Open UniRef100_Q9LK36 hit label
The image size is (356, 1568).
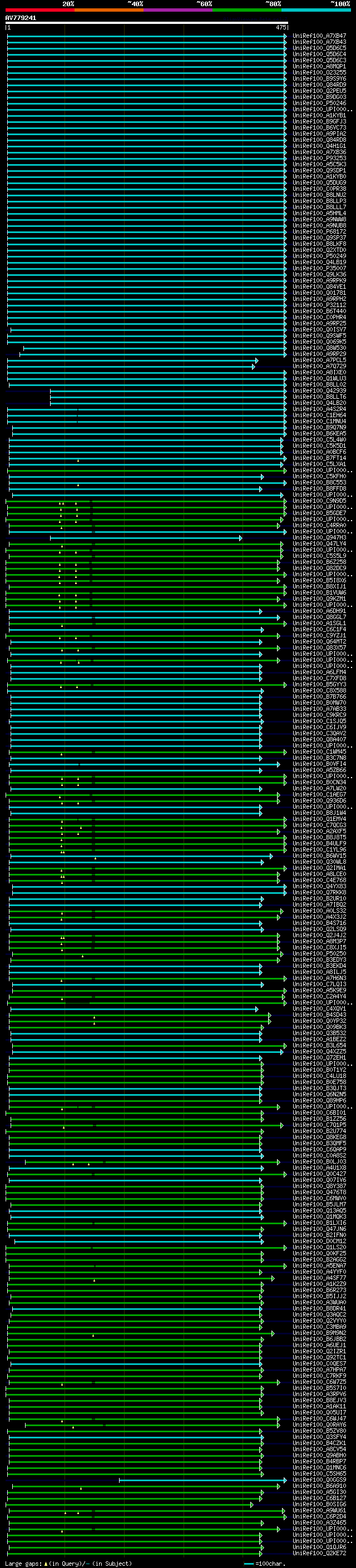click(319, 275)
